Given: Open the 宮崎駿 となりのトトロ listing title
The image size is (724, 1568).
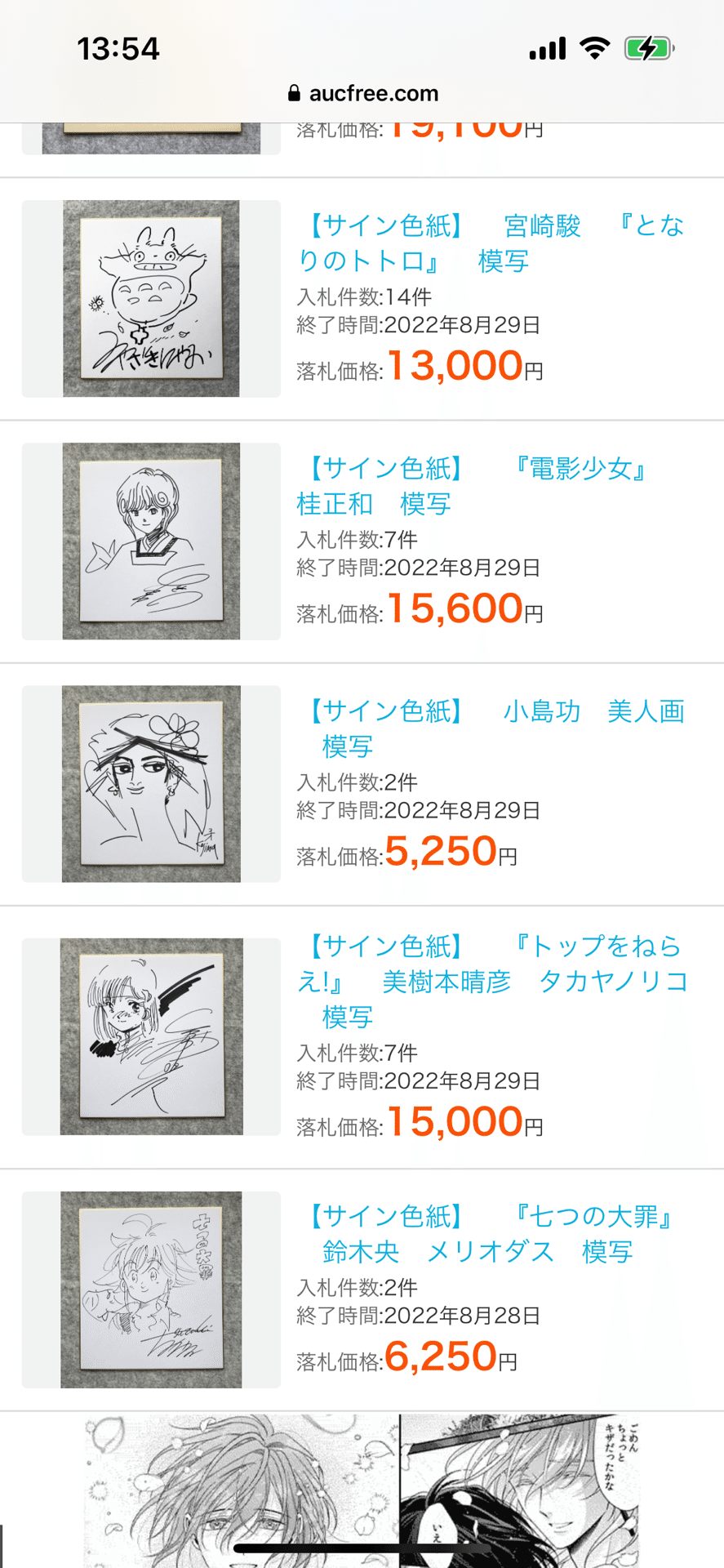Looking at the screenshot, I should click(x=491, y=243).
